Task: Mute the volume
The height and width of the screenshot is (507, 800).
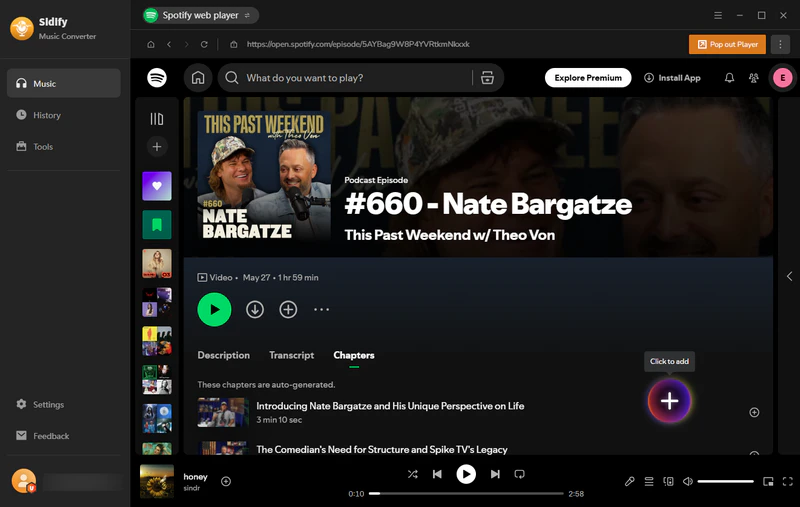Action: coord(688,481)
